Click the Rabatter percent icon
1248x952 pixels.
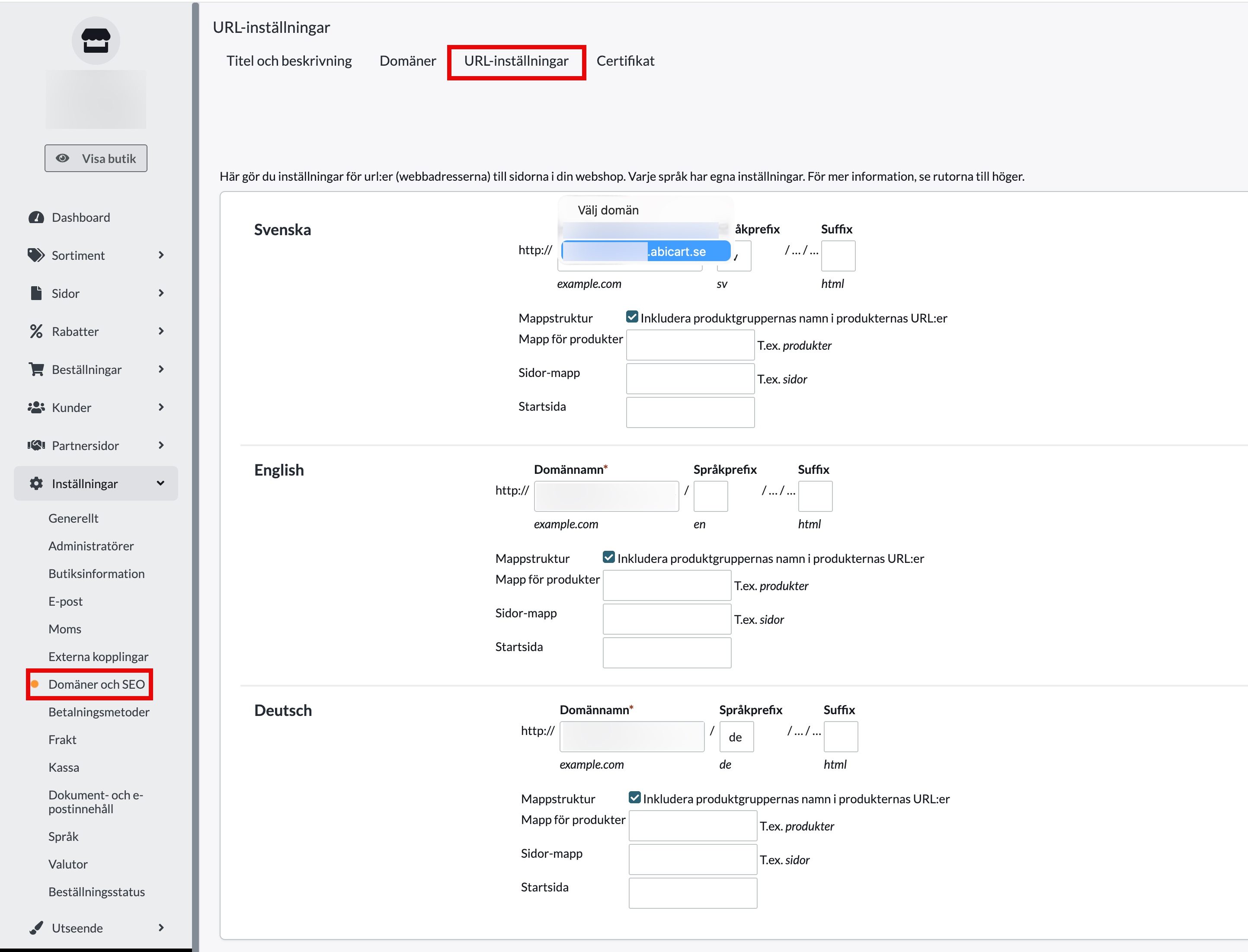click(x=36, y=332)
